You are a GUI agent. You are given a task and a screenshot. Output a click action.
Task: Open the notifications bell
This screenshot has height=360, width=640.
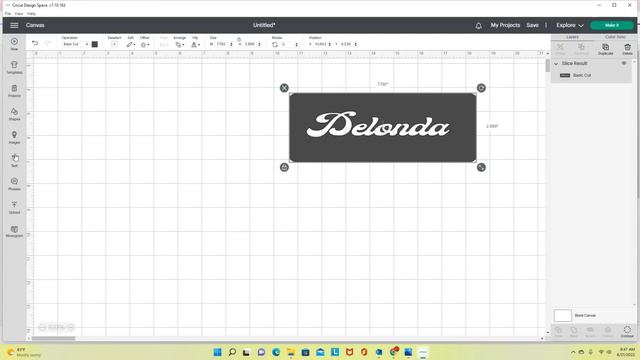click(478, 25)
